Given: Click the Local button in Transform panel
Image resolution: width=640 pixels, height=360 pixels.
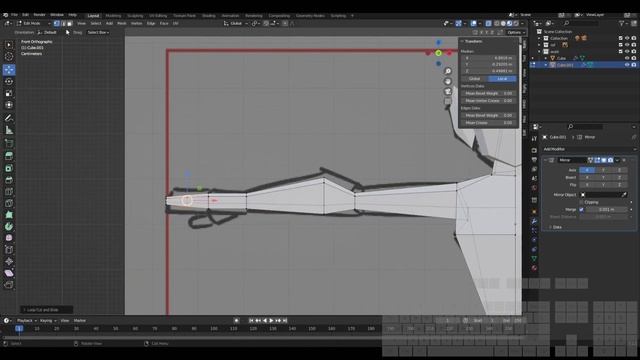Looking at the screenshot, I should tap(502, 78).
